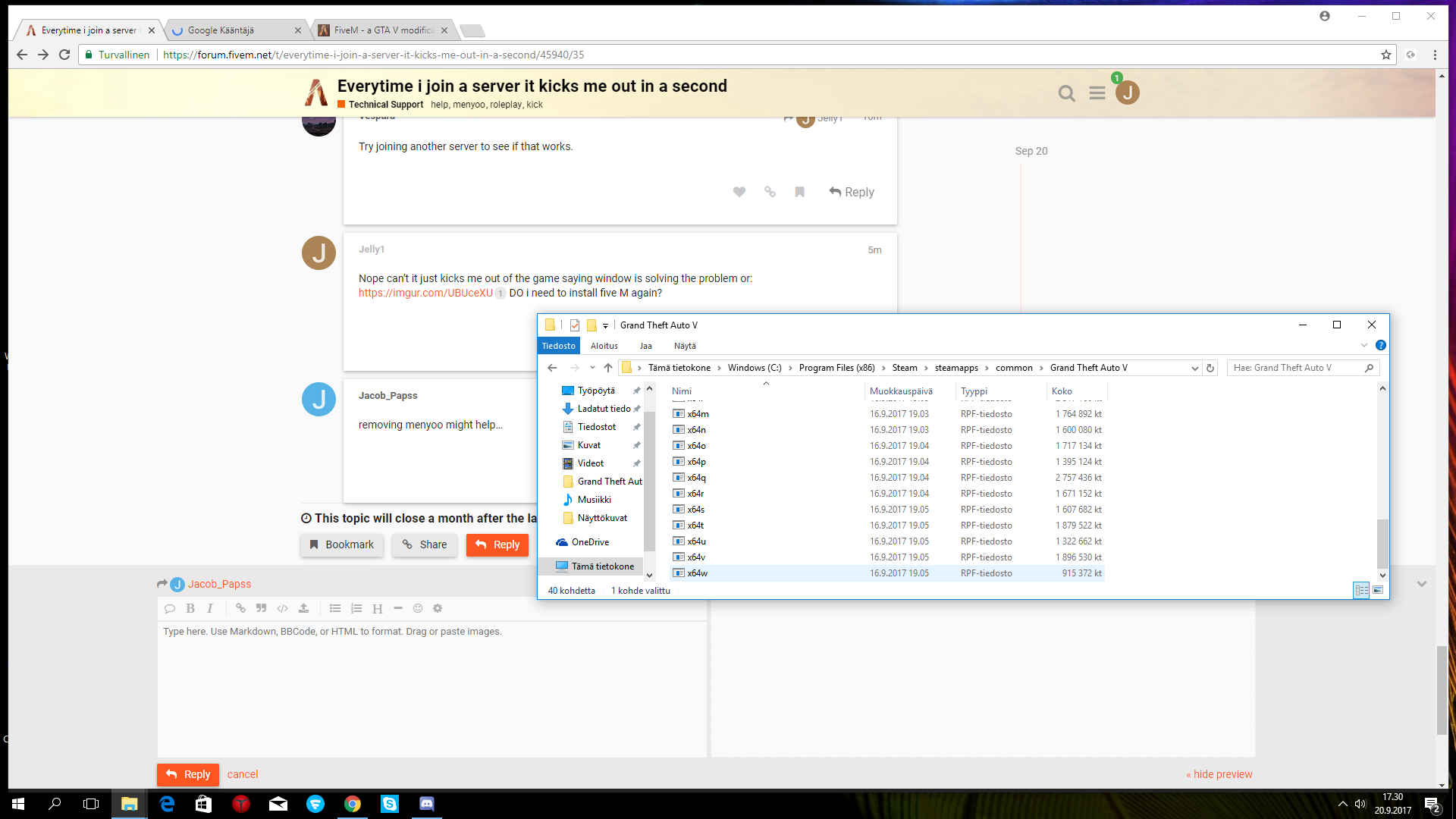Switch Explorer to large icons view

point(1378,590)
